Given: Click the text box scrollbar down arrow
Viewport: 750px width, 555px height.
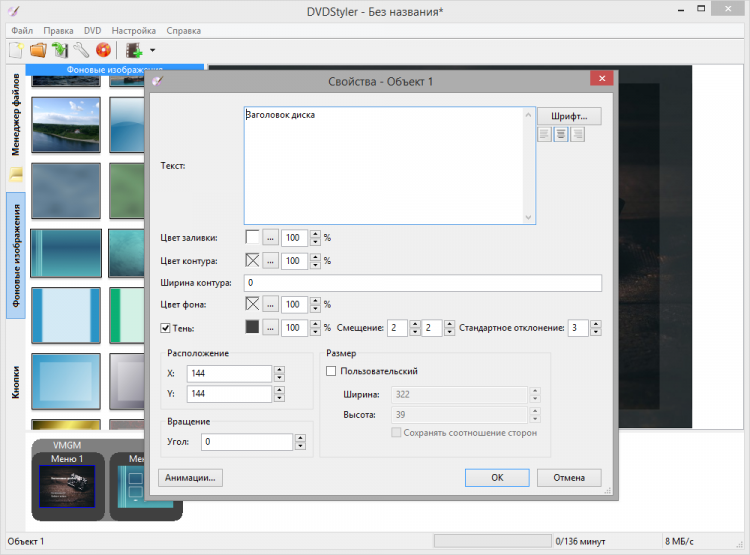Looking at the screenshot, I should (528, 217).
